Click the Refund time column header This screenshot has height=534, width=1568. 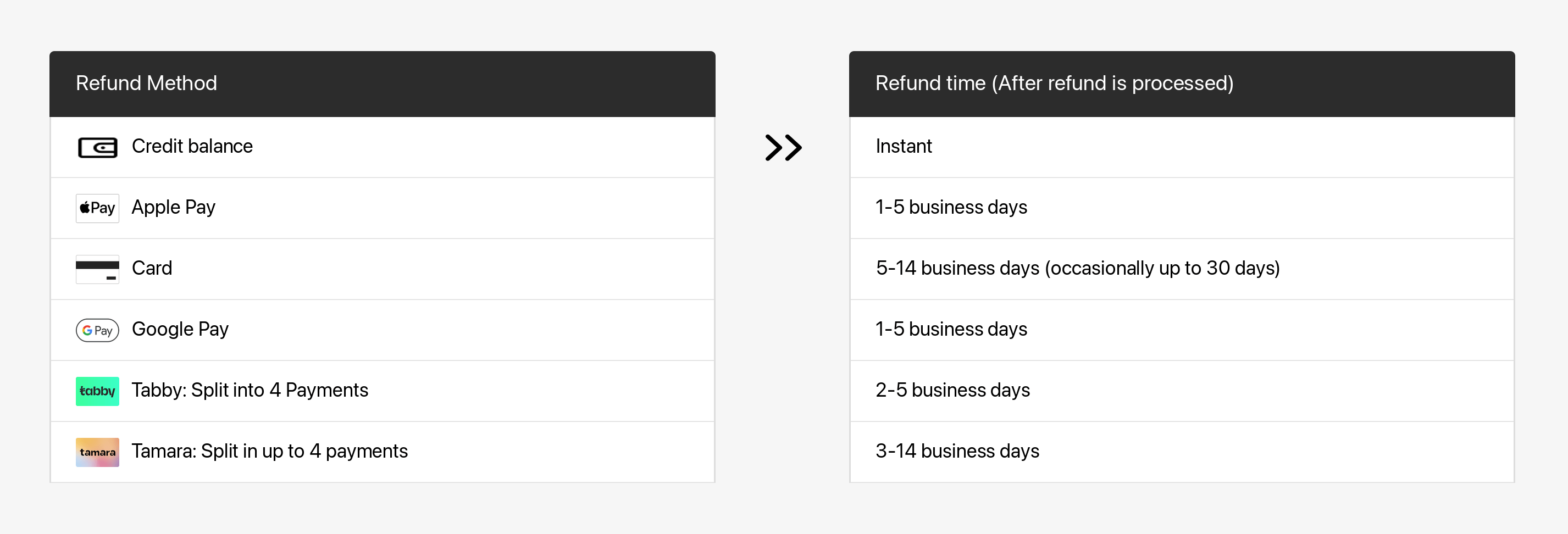1054,84
